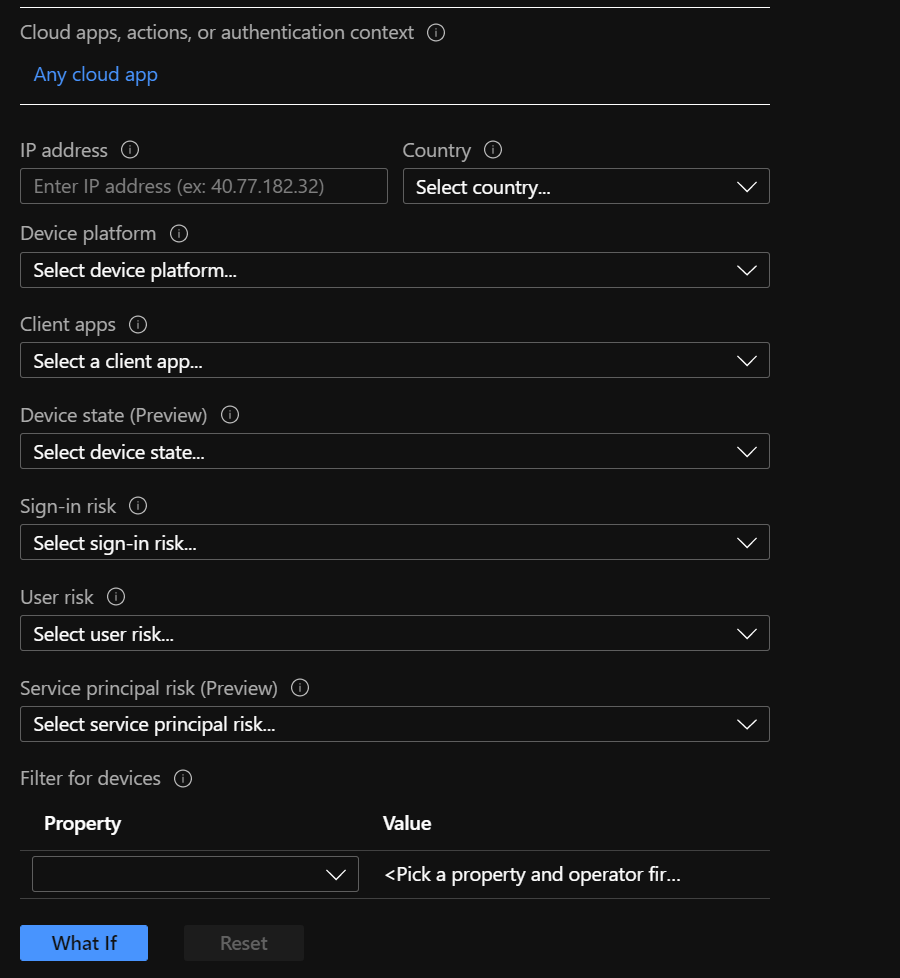
Task: Click the Any cloud app link
Action: click(x=96, y=75)
